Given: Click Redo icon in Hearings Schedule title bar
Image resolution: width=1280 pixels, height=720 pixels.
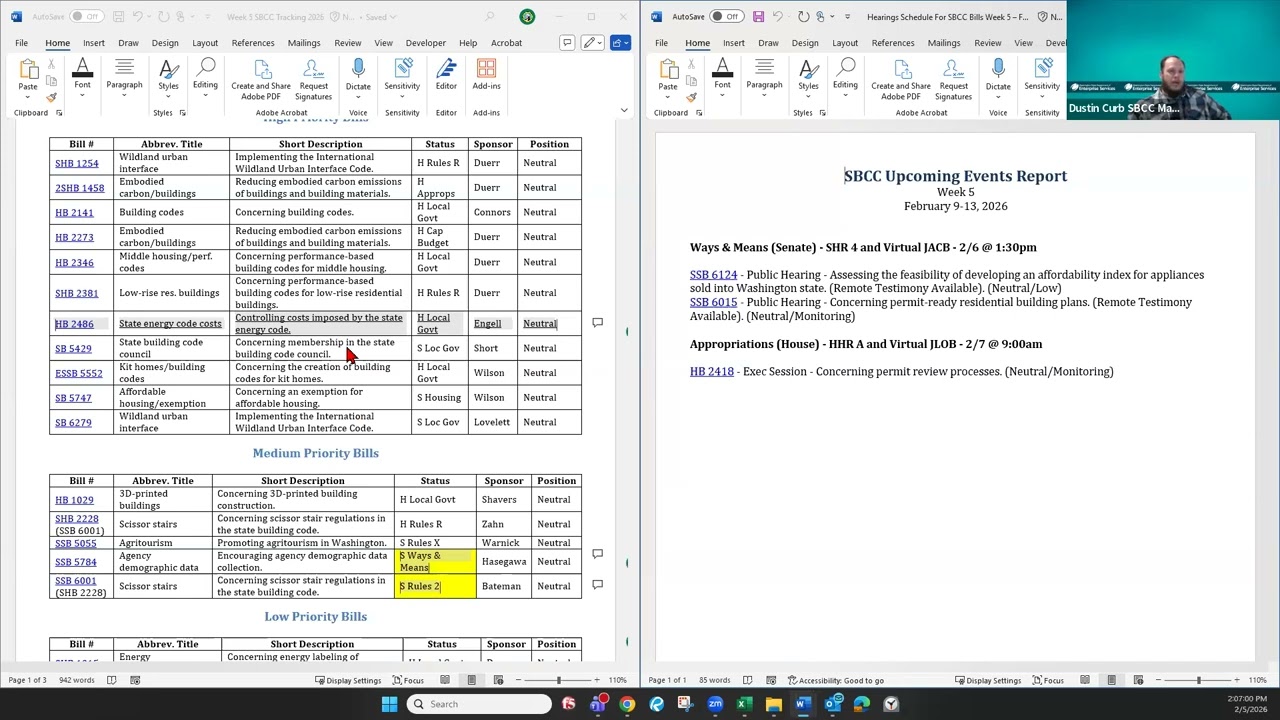Looking at the screenshot, I should tap(803, 17).
